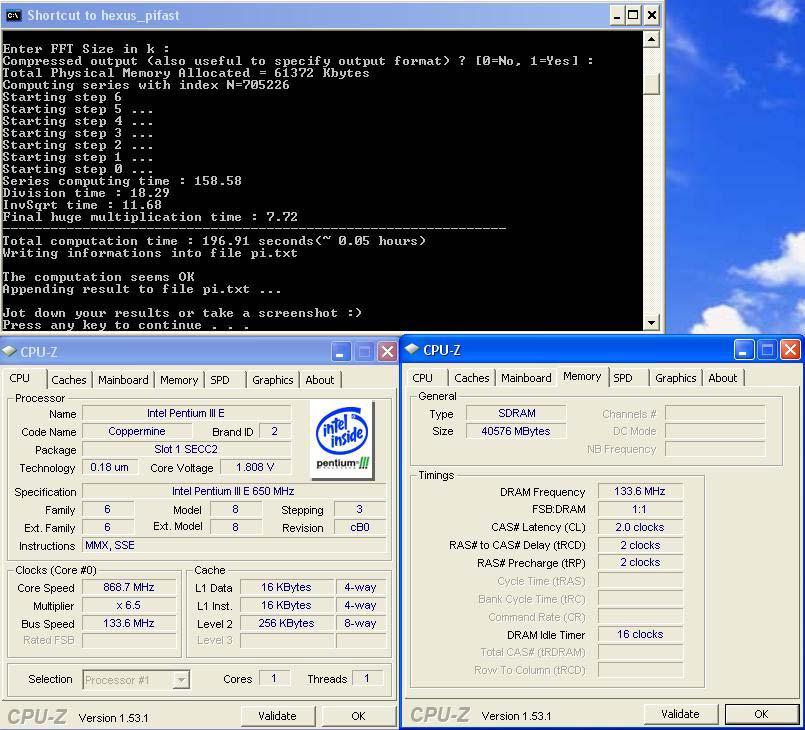Close the right CPU-Z Memory window
The height and width of the screenshot is (730, 805).
pyautogui.click(x=790, y=350)
